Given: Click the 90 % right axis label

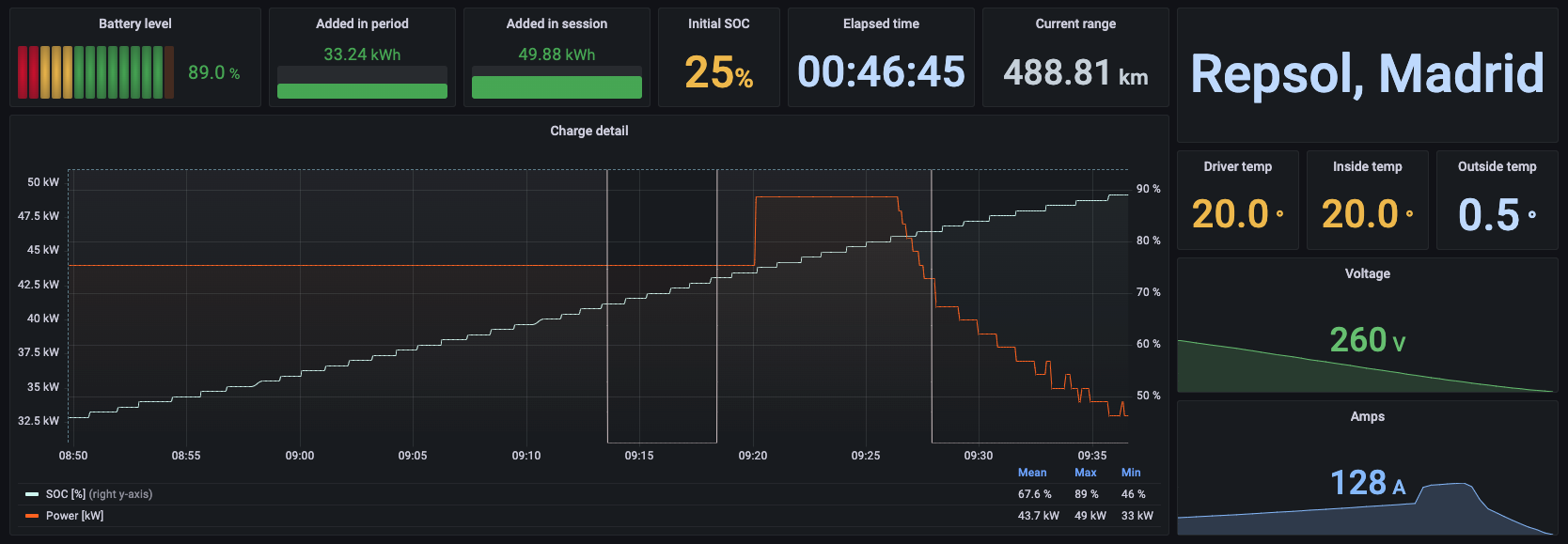Looking at the screenshot, I should 1148,189.
